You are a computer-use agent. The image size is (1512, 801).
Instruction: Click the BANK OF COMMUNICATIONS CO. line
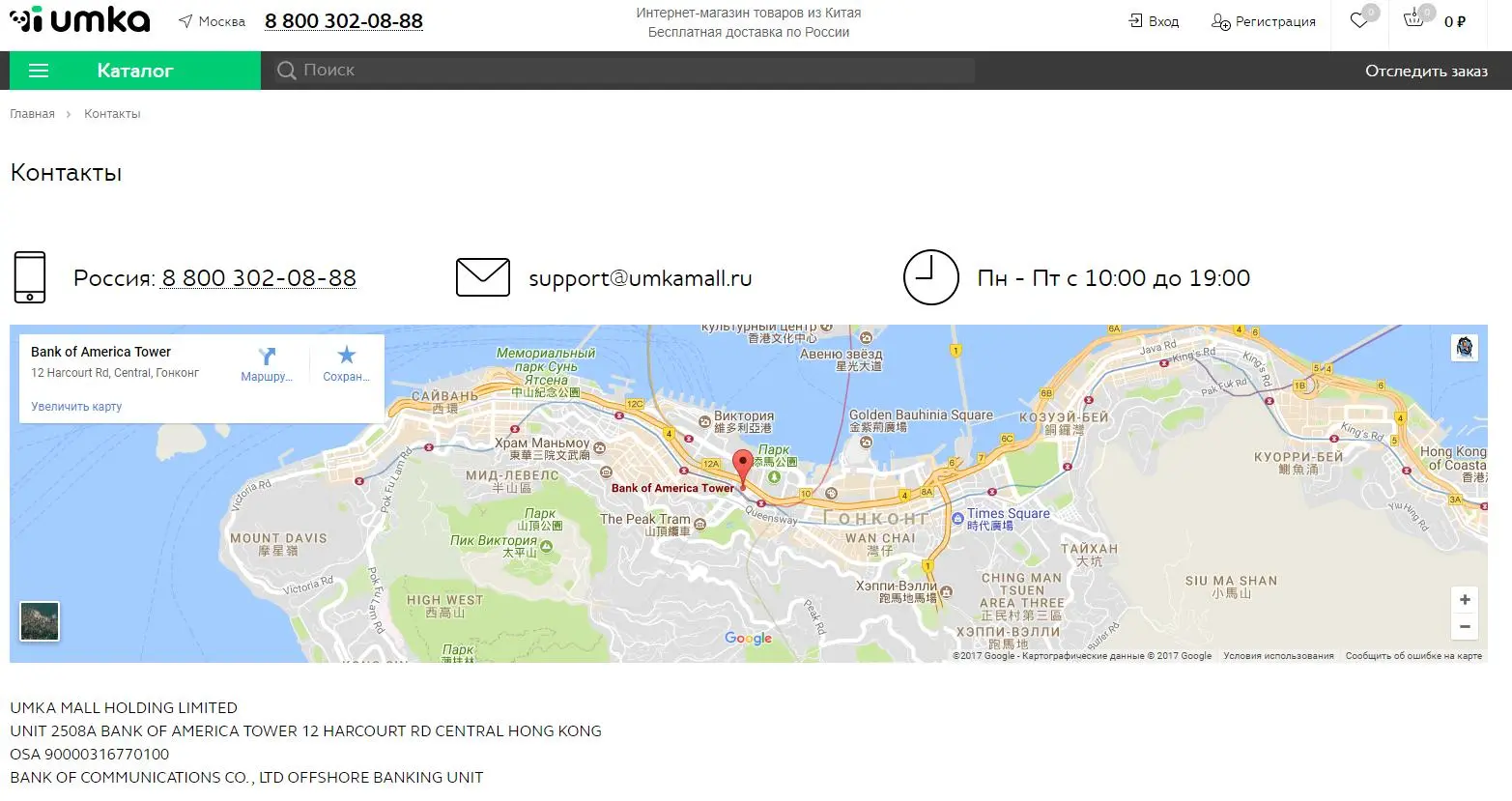pos(246,778)
